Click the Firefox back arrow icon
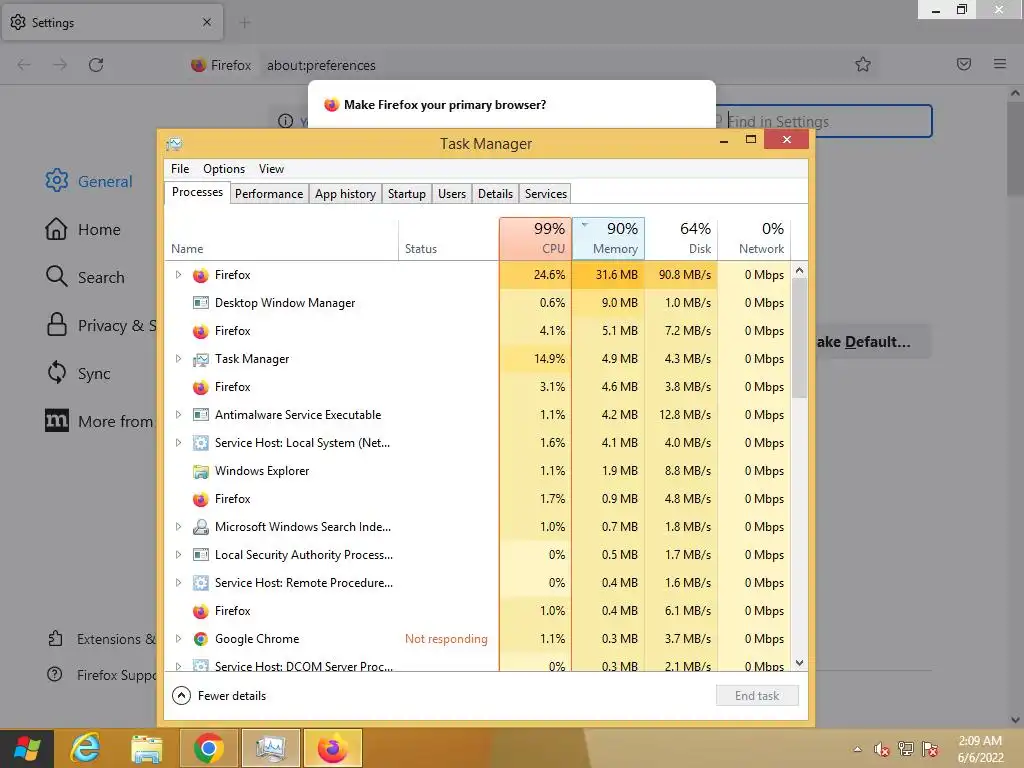Screen dimensions: 1024x768 pyautogui.click(x=24, y=65)
